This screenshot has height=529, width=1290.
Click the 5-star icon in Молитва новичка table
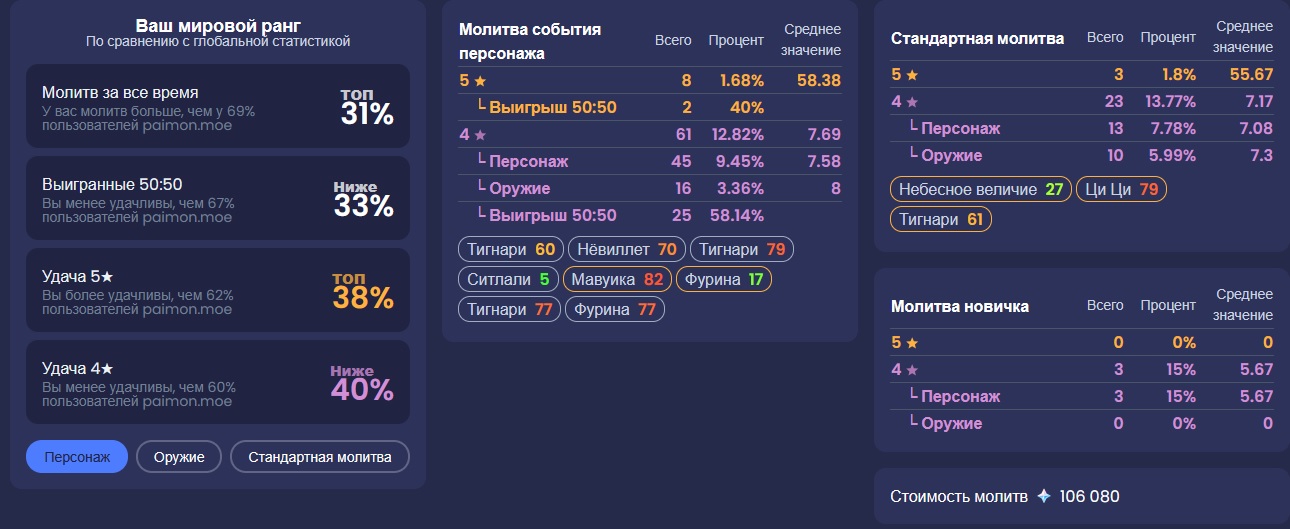point(912,343)
